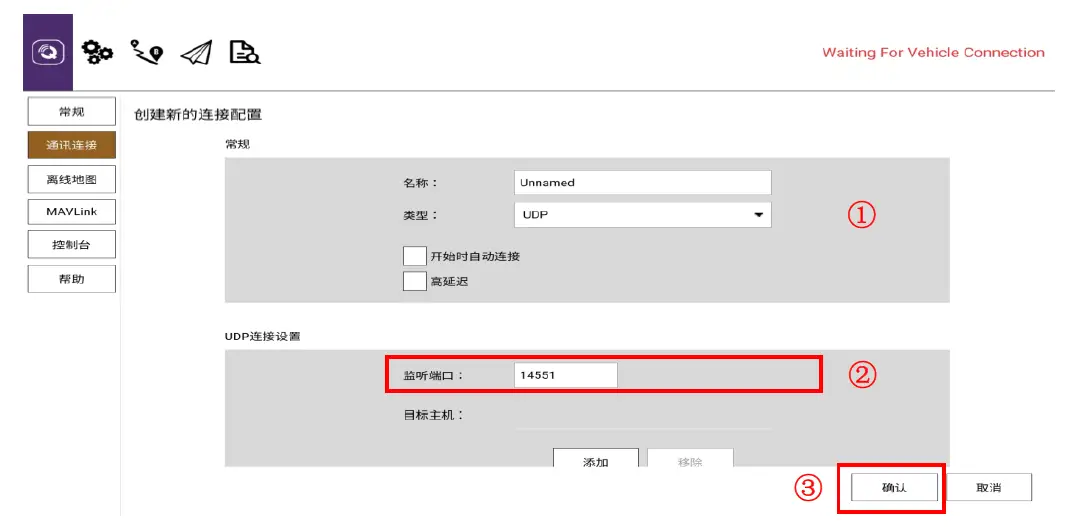
Task: Open the 帮助 tab
Action: (71, 279)
